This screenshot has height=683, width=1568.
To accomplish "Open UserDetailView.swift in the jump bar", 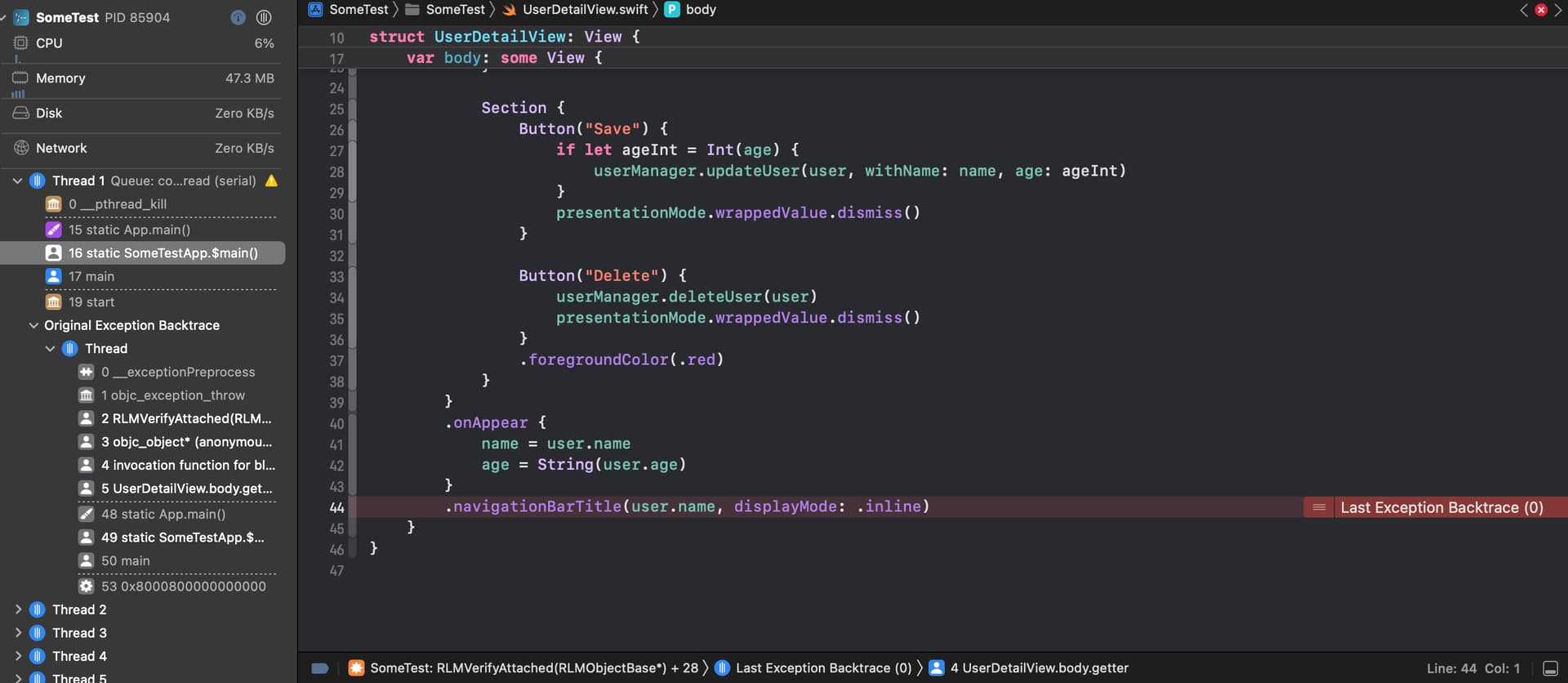I will [x=585, y=10].
